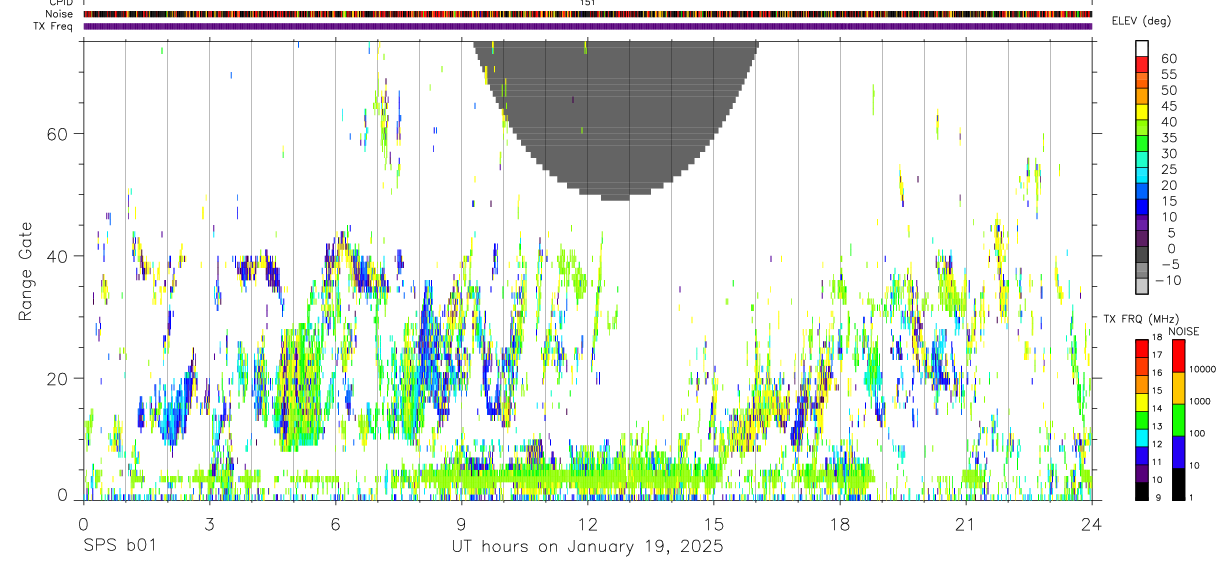Click the 'NOISE' legend title above its colorbar
This screenshot has height=567, width=1228.
1183,331
